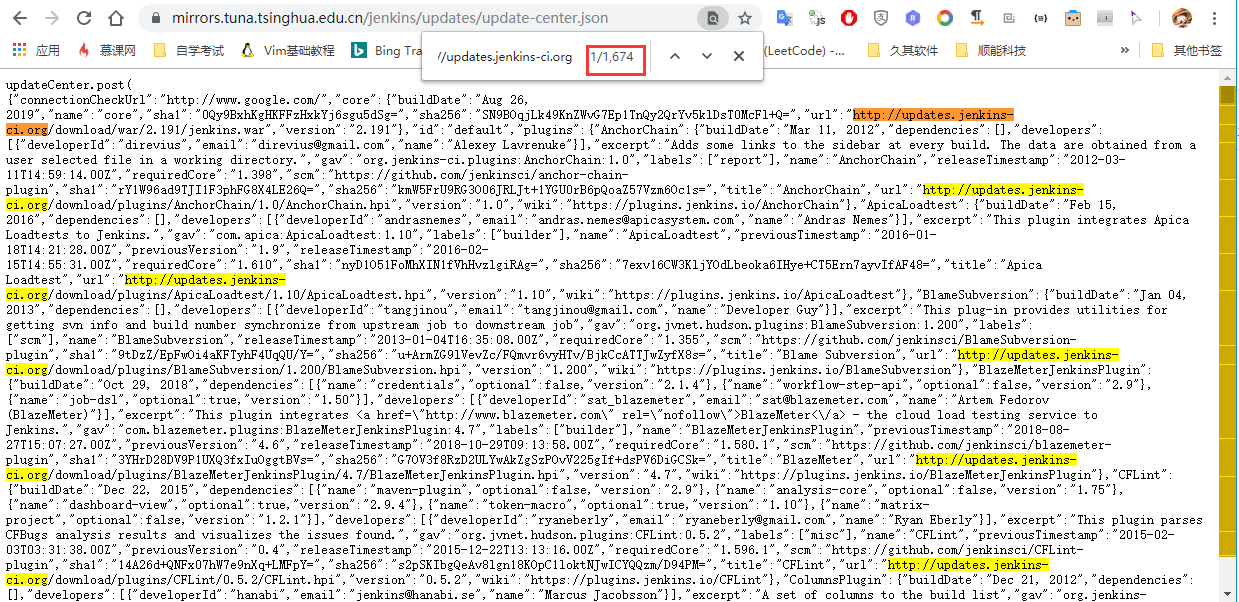Jump to the previous search match
Screen dimensions: 1239x602
[675, 56]
